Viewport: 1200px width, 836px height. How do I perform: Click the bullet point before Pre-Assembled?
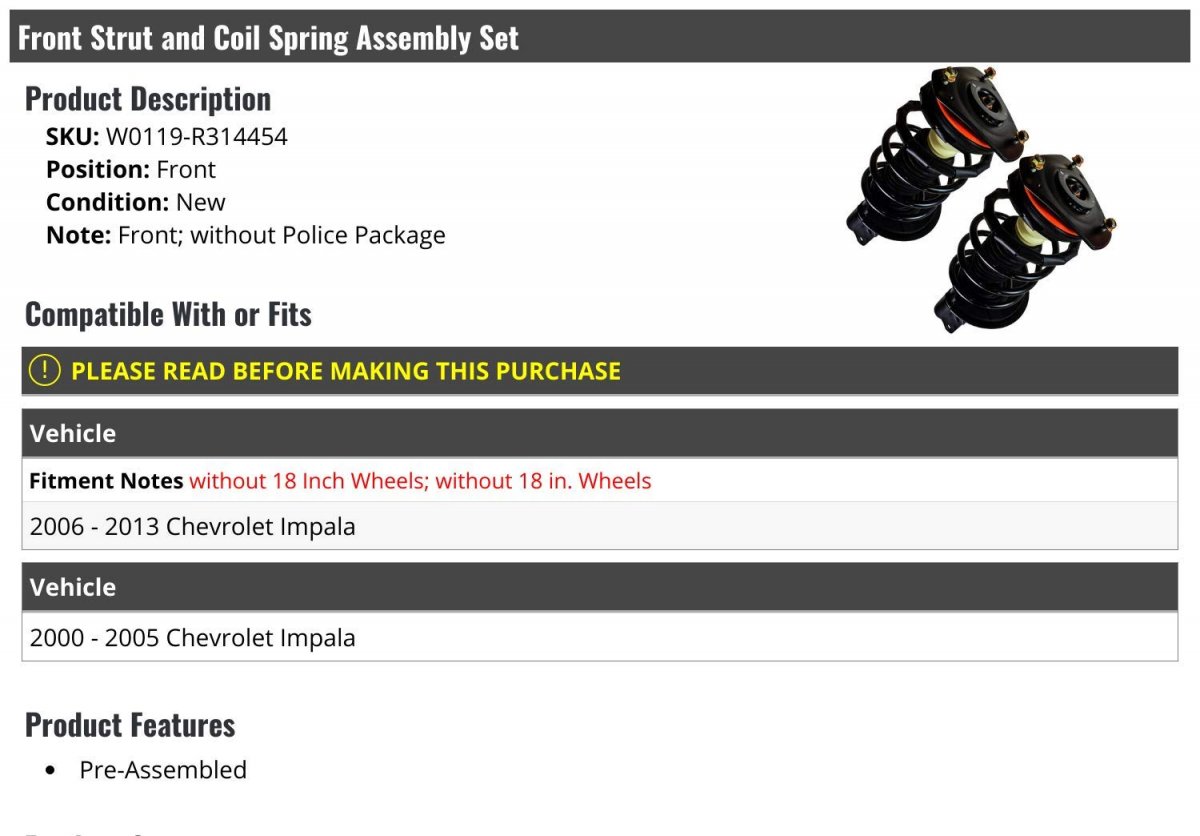pos(51,771)
